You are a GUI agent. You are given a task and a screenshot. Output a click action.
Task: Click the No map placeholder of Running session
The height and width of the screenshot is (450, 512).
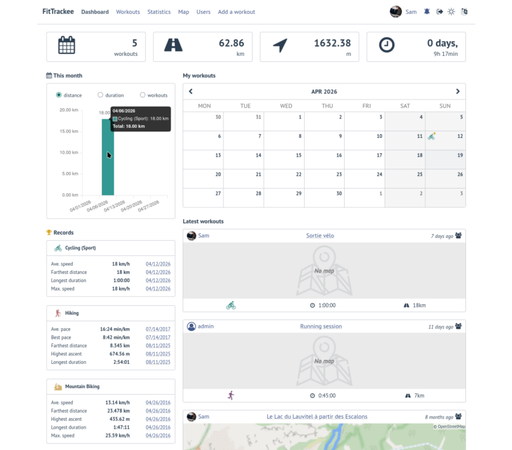(x=324, y=361)
